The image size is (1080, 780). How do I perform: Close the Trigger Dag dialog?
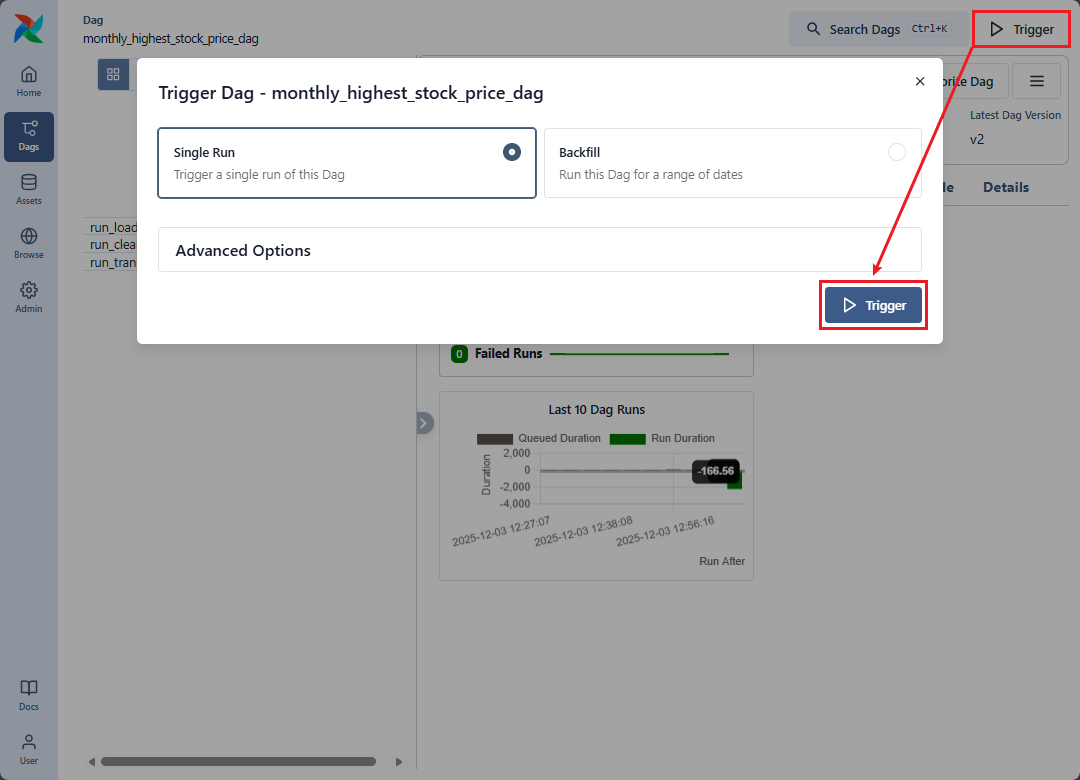pyautogui.click(x=920, y=81)
